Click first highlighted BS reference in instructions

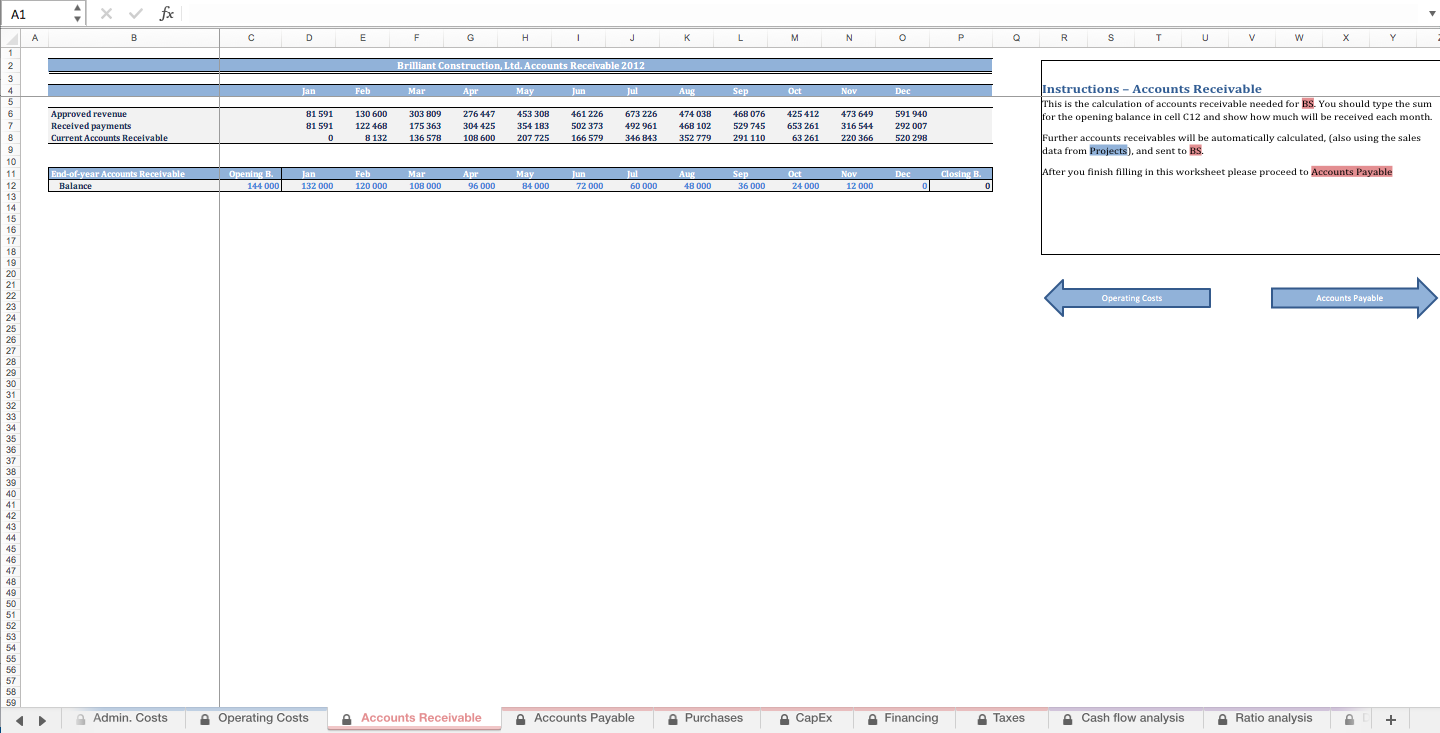pos(1308,104)
